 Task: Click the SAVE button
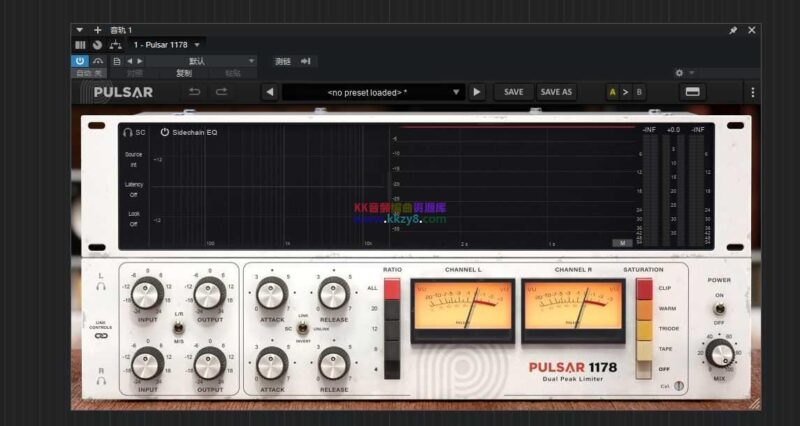pos(514,92)
